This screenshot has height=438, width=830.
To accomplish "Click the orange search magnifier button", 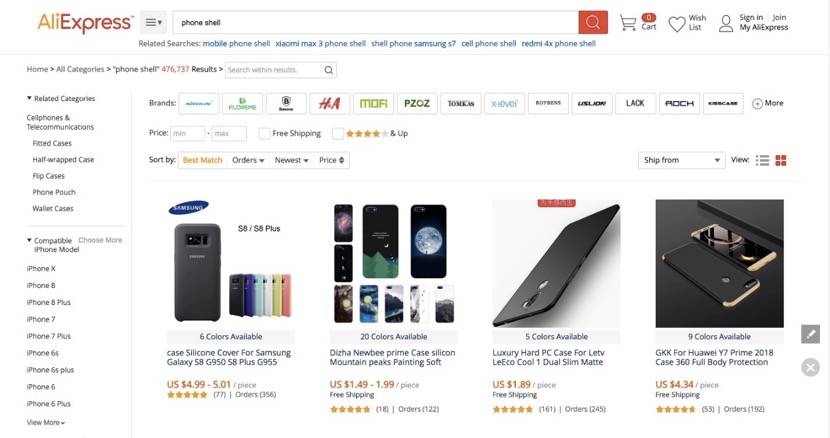I will click(593, 22).
